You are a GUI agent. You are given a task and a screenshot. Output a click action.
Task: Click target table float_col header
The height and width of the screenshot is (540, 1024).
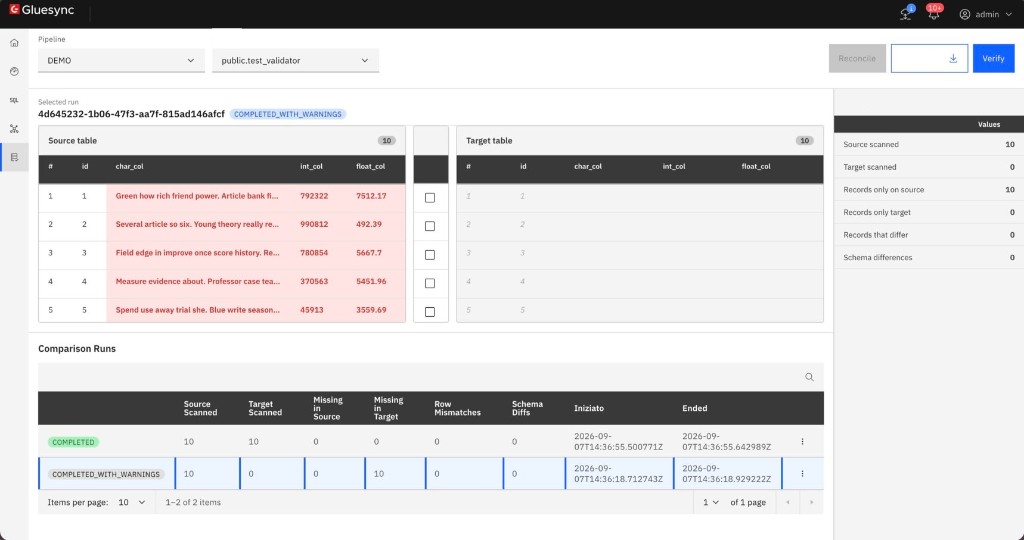pyautogui.click(x=756, y=167)
